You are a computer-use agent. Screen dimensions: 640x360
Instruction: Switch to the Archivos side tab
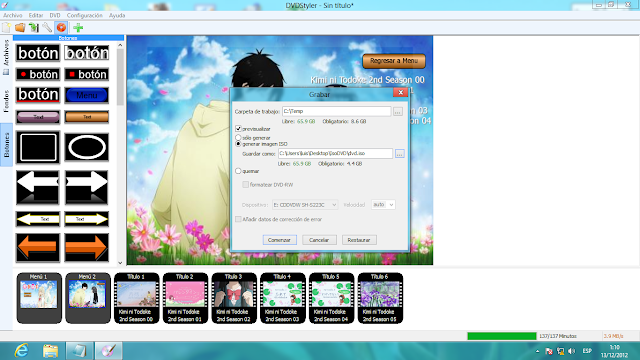(x=6, y=57)
